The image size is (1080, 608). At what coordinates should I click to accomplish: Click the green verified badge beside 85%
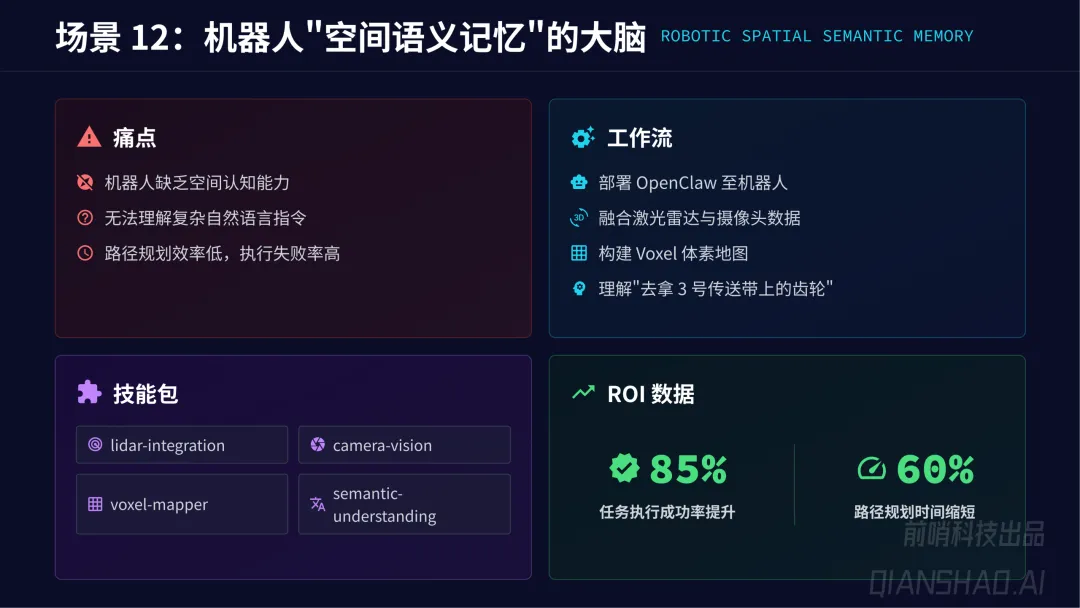(625, 468)
